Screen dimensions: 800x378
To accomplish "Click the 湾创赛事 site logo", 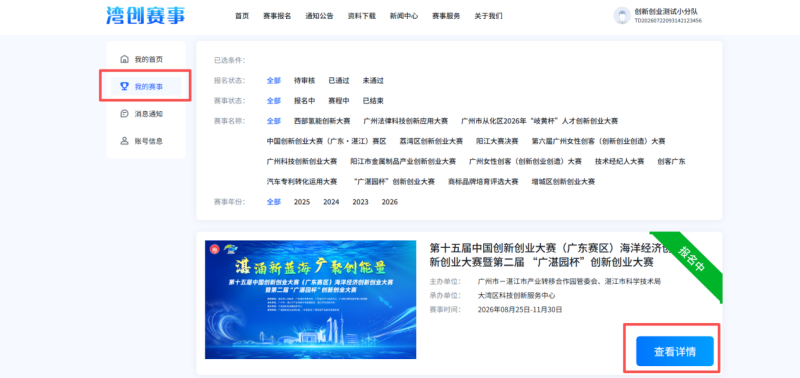I will click(x=145, y=15).
